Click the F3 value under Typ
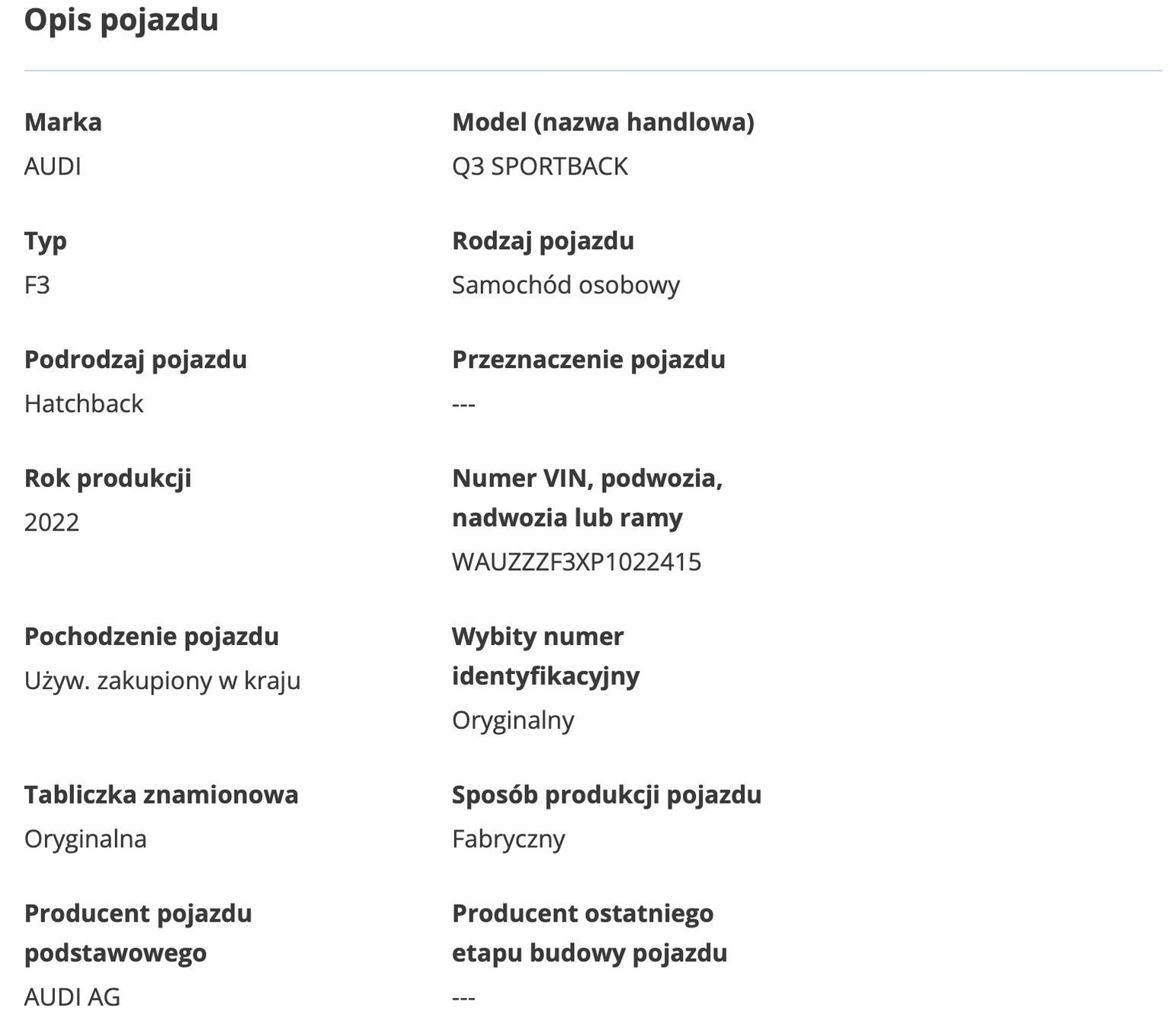The height and width of the screenshot is (1036, 1173). (37, 285)
